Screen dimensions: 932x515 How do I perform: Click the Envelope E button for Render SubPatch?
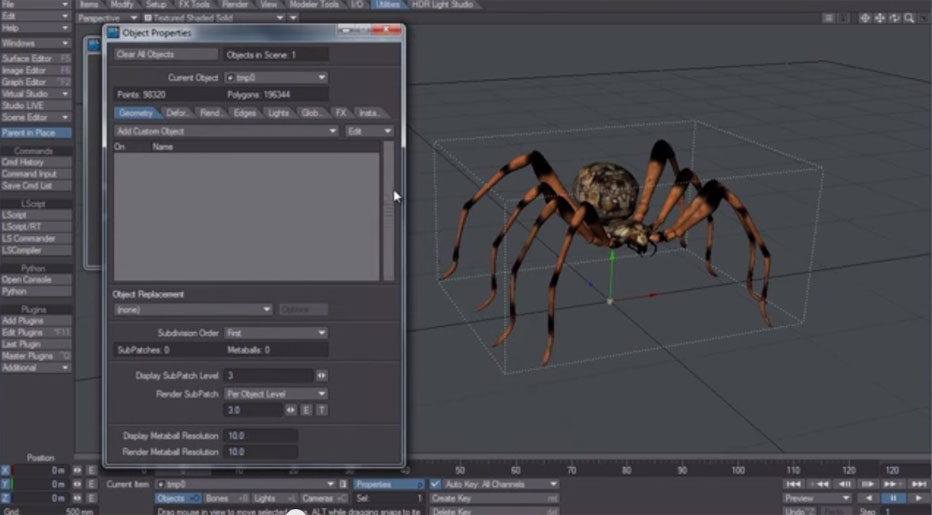pyautogui.click(x=307, y=410)
